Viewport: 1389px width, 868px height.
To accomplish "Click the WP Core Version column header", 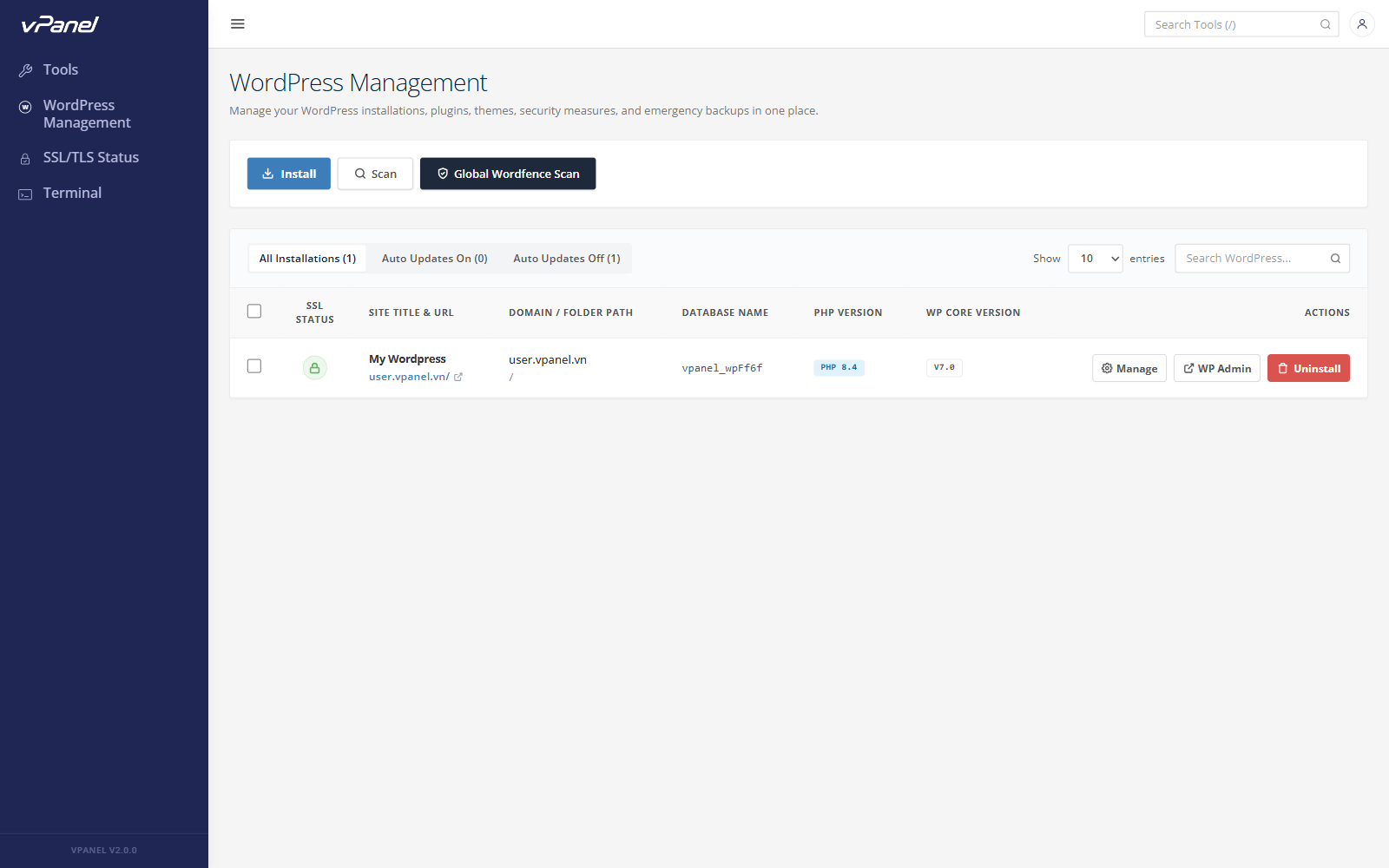I will pyautogui.click(x=973, y=312).
